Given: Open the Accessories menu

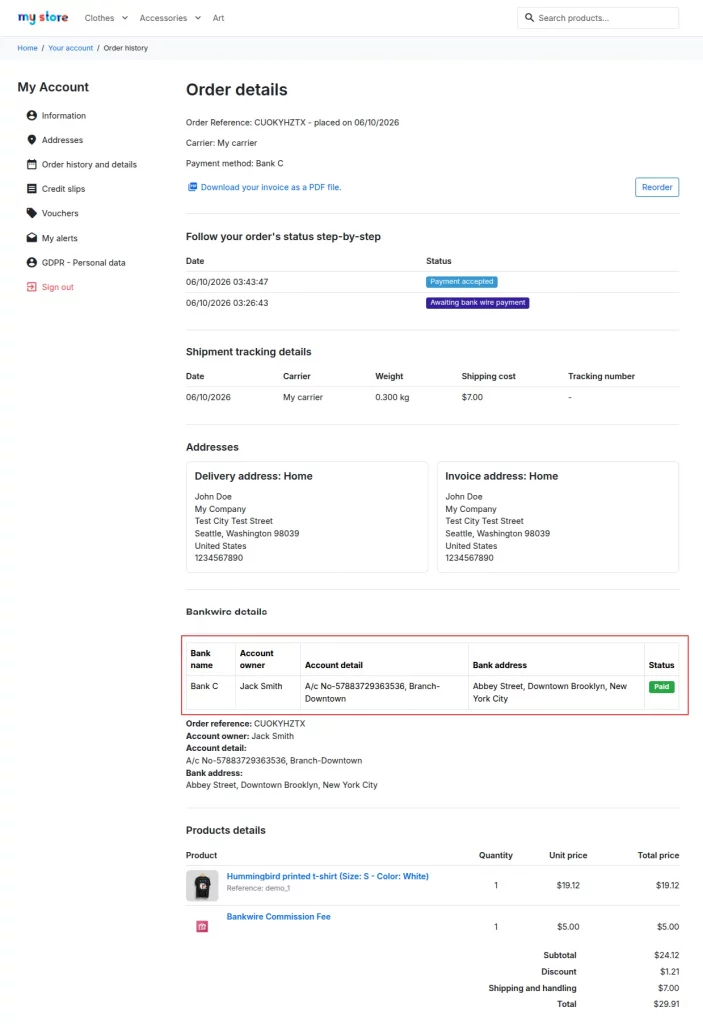Looking at the screenshot, I should [x=163, y=18].
